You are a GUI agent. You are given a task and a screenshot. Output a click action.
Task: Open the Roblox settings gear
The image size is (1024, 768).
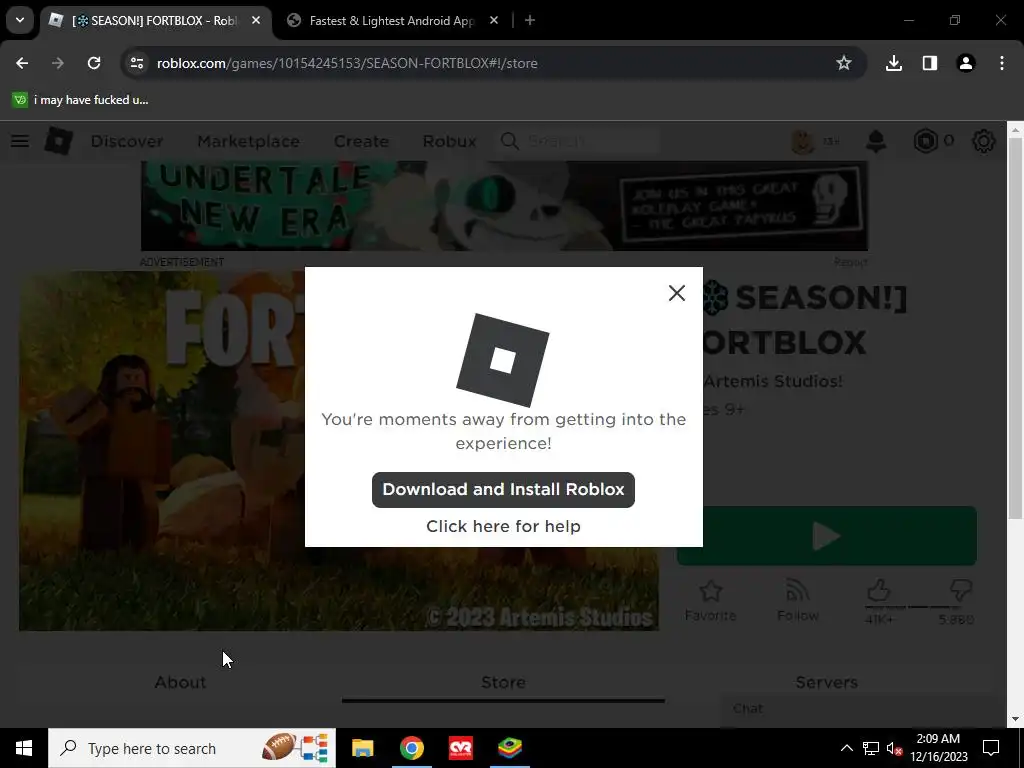coord(984,141)
